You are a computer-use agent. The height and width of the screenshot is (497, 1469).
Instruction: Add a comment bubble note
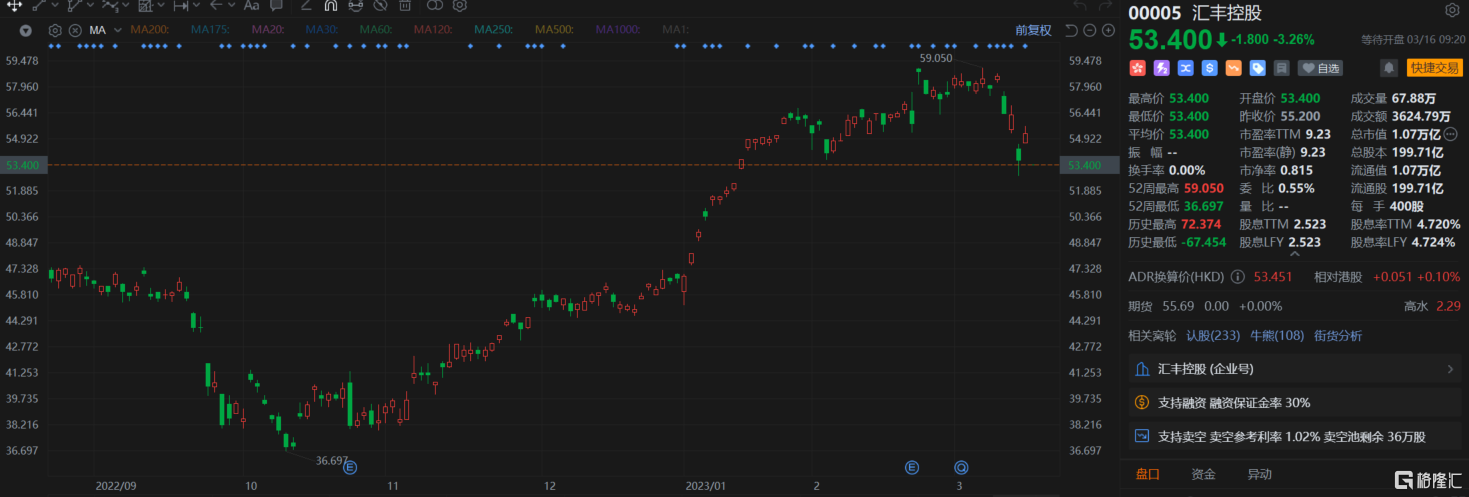point(276,6)
